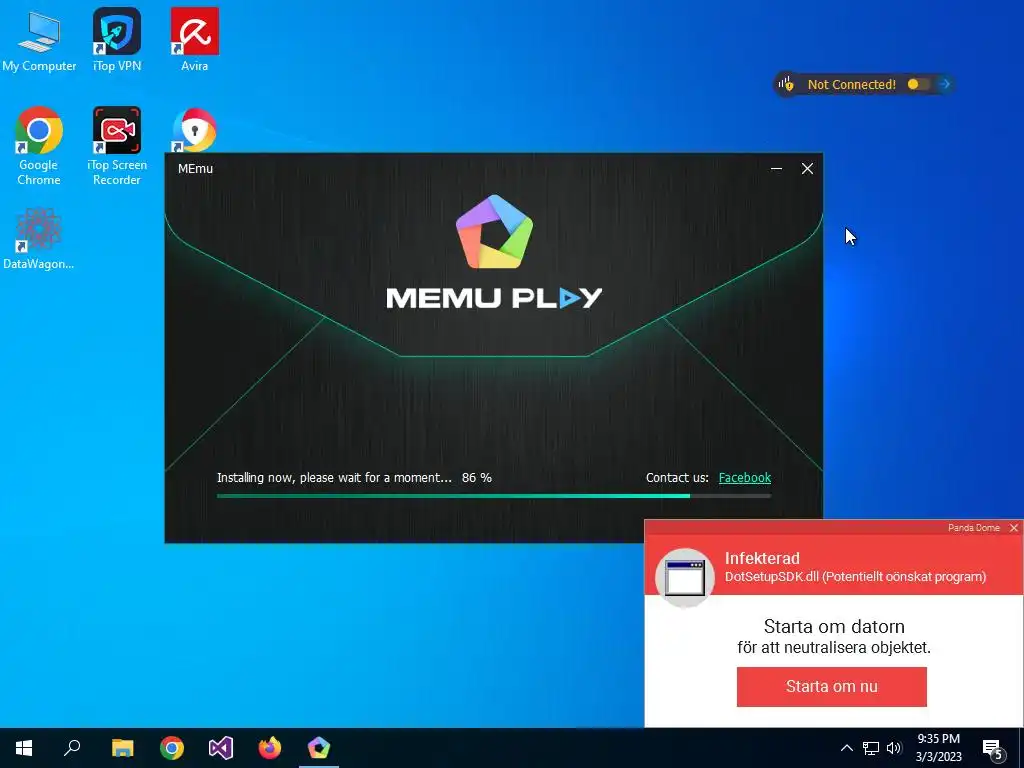
Task: Select the Google Chrome desktop shortcut
Action: click(39, 146)
